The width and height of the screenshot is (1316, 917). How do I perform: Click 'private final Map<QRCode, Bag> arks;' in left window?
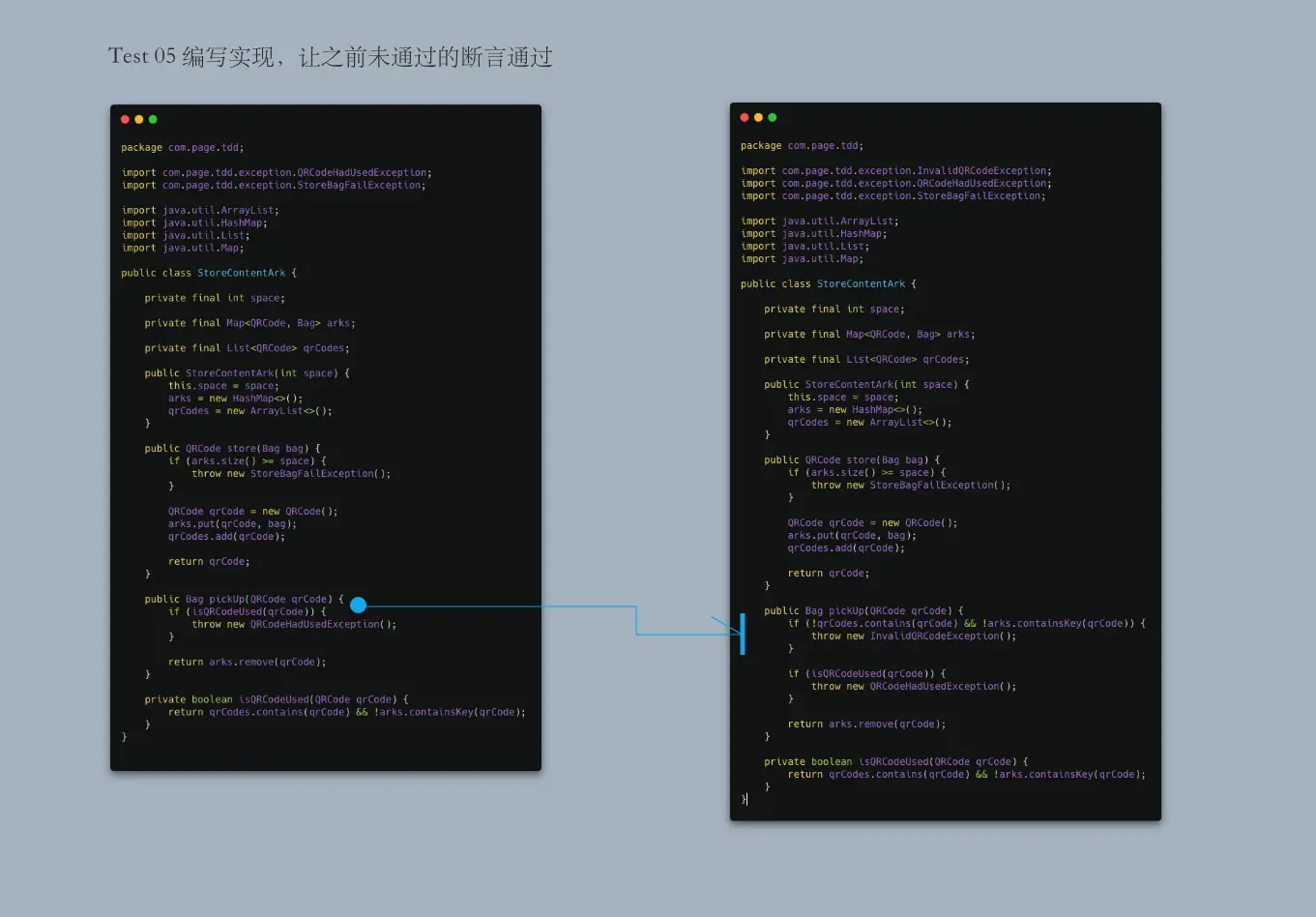[x=249, y=324]
